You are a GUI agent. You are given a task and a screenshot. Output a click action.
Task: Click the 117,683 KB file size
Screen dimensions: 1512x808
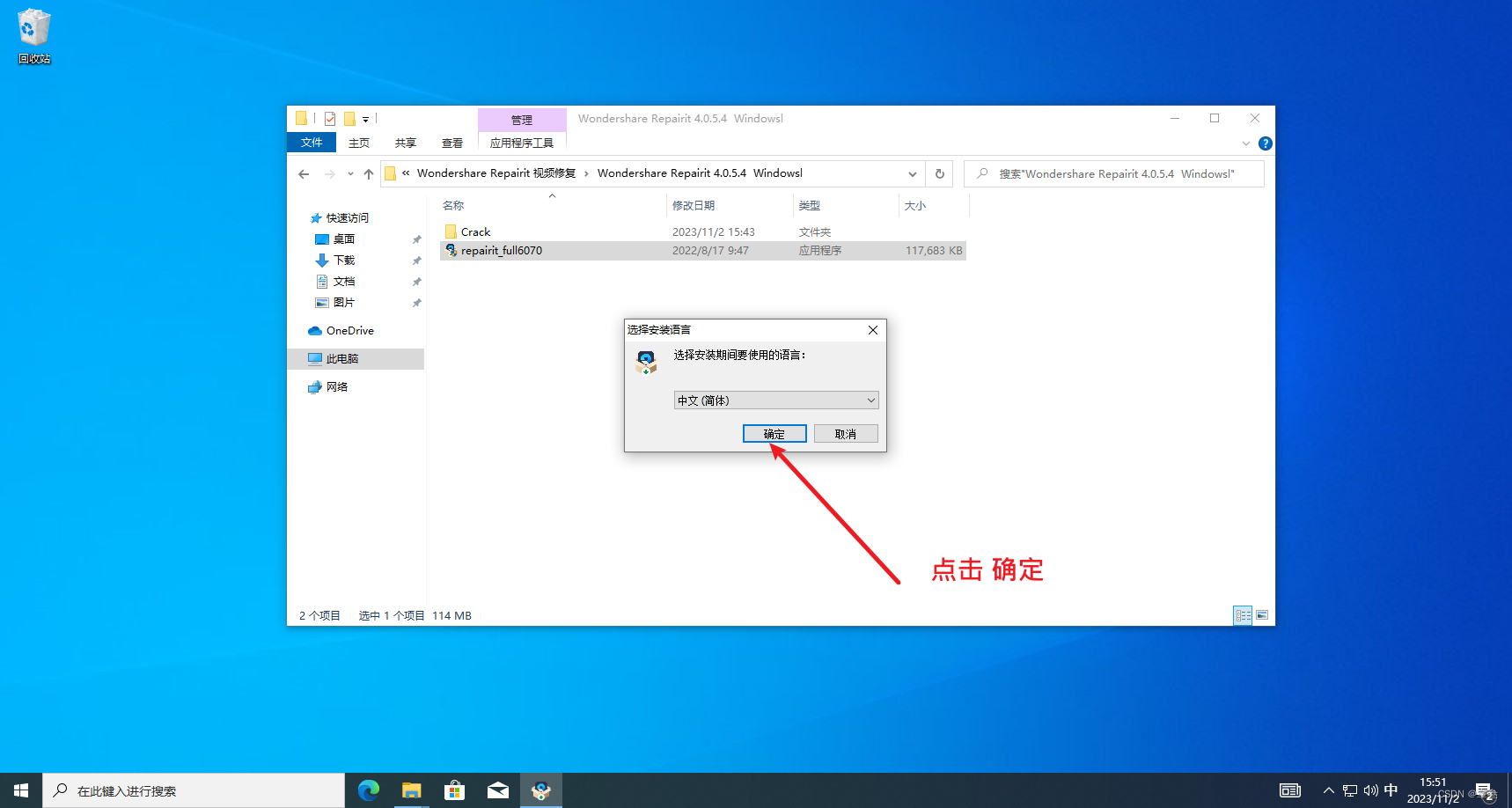934,251
